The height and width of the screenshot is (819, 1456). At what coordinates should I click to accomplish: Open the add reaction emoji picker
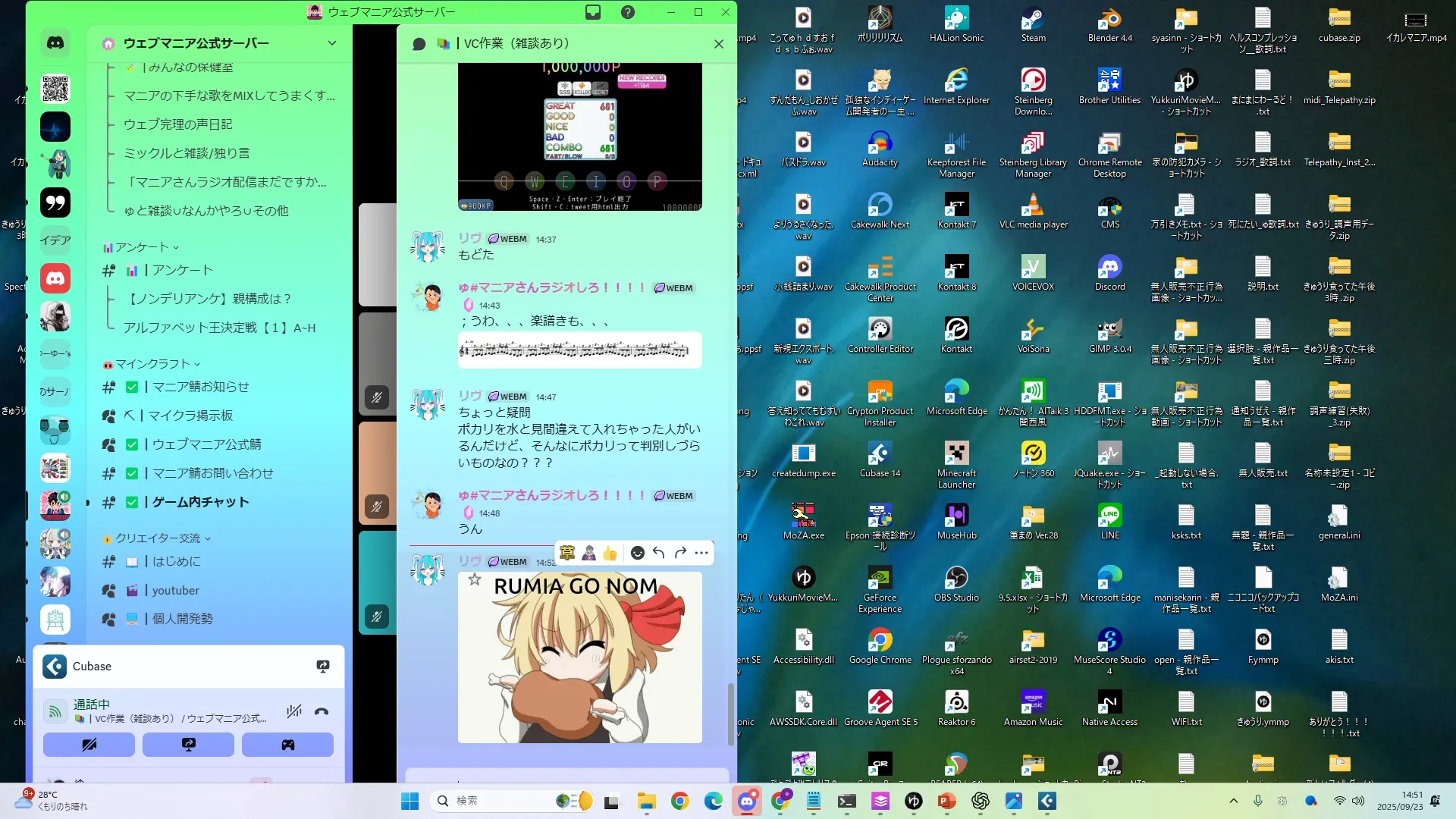(x=638, y=553)
